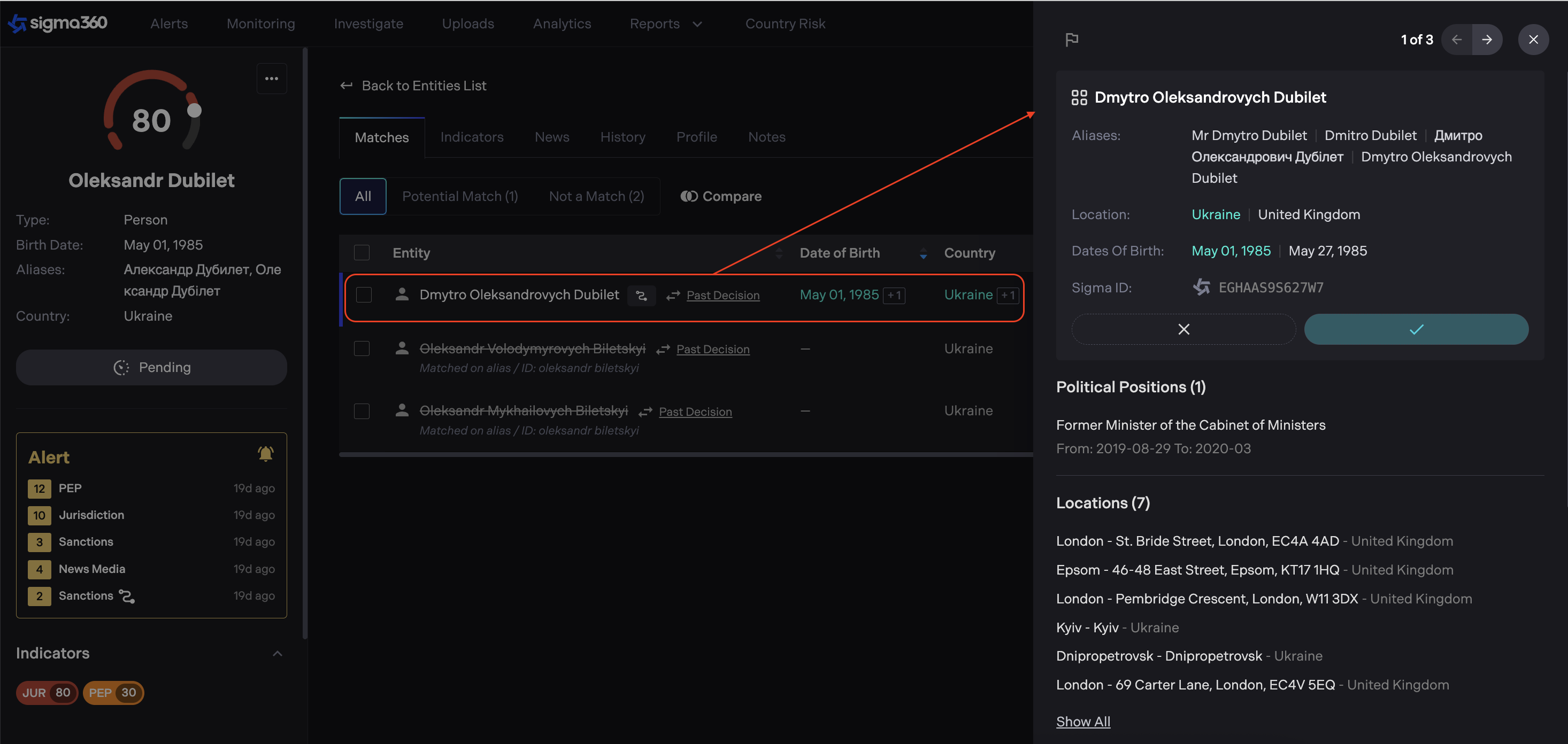Image resolution: width=1568 pixels, height=744 pixels.
Task: Toggle the select-all Entity header checkbox
Action: [362, 252]
